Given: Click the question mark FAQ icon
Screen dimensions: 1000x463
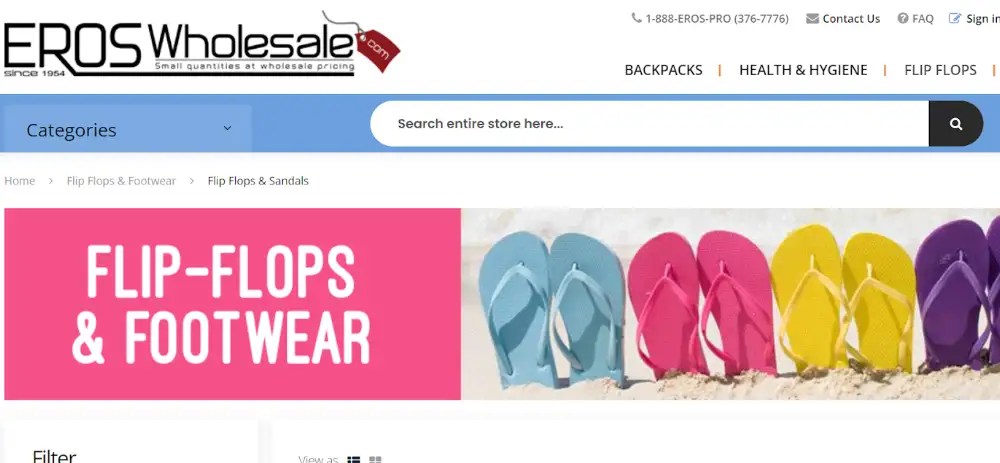Looking at the screenshot, I should [902, 18].
